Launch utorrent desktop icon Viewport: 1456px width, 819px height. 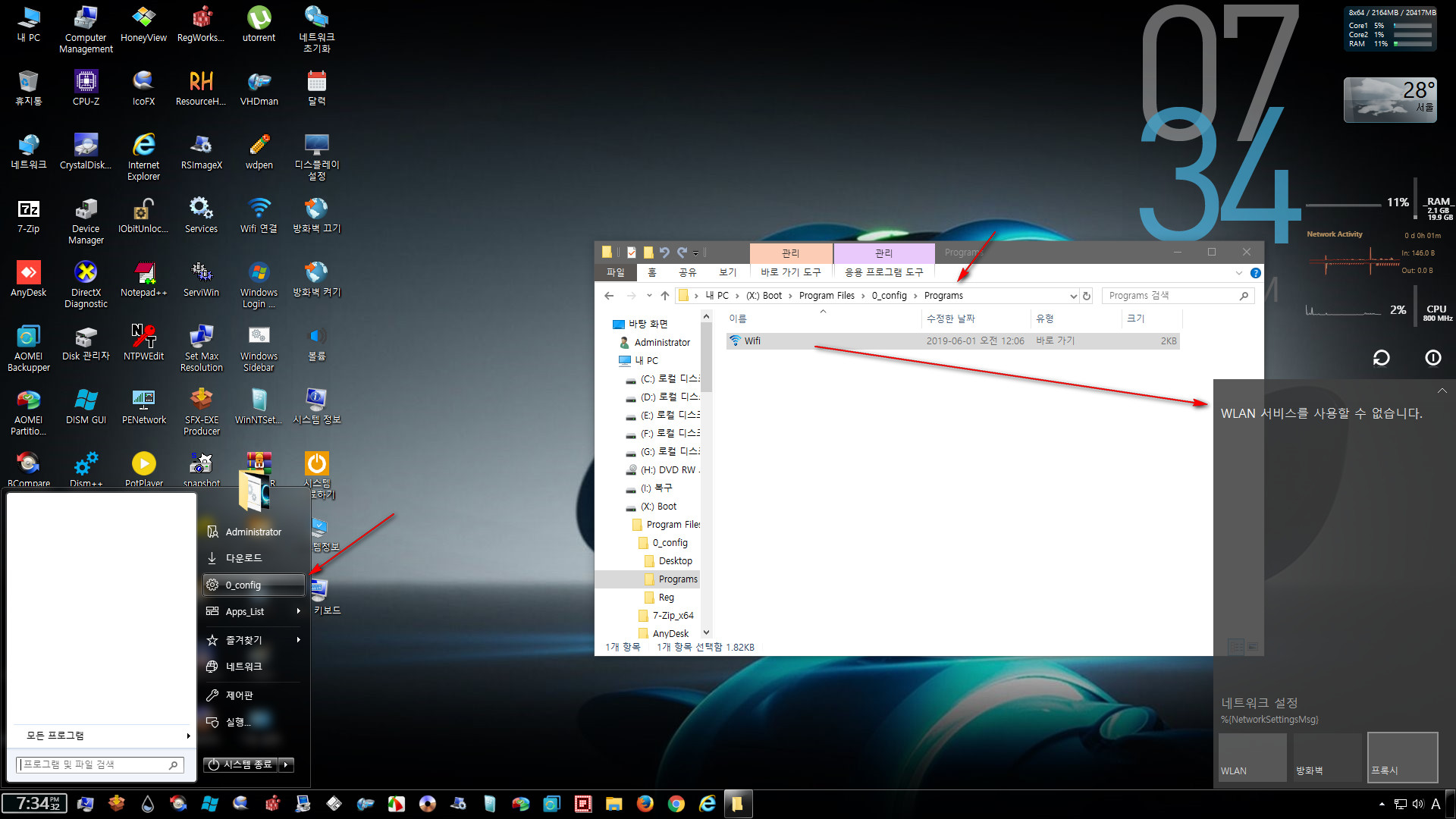tap(259, 24)
